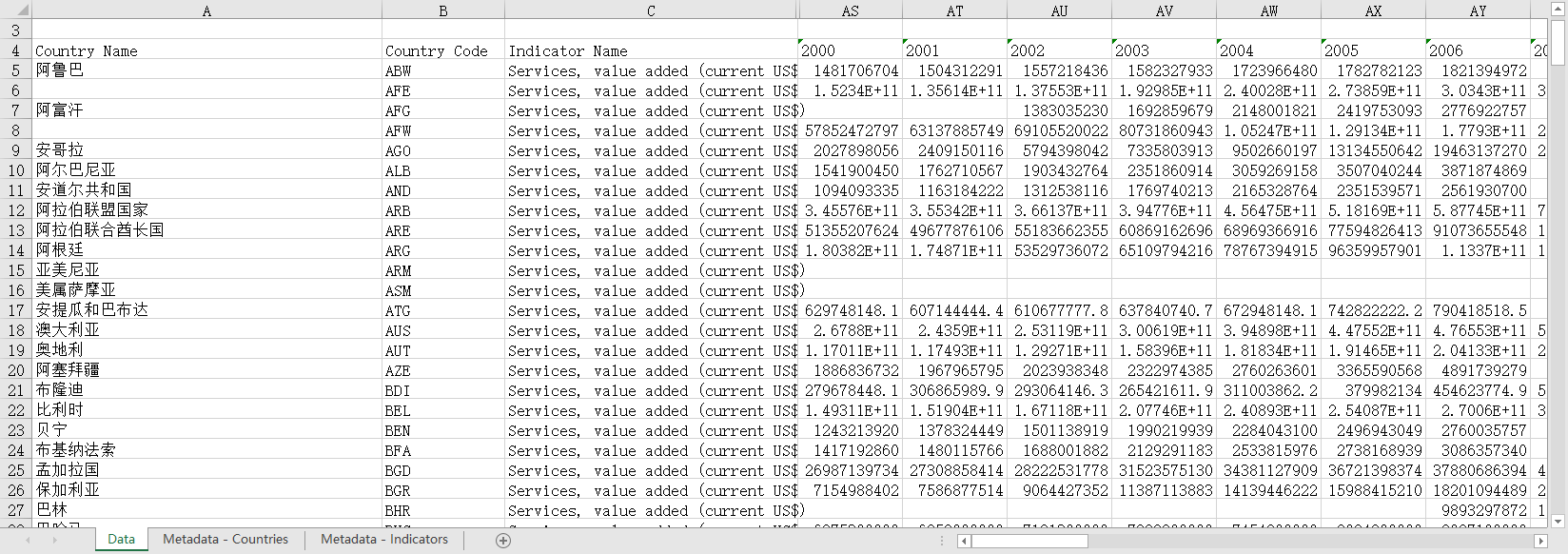Image resolution: width=1568 pixels, height=554 pixels.
Task: Select column A header
Action: pyautogui.click(x=206, y=10)
